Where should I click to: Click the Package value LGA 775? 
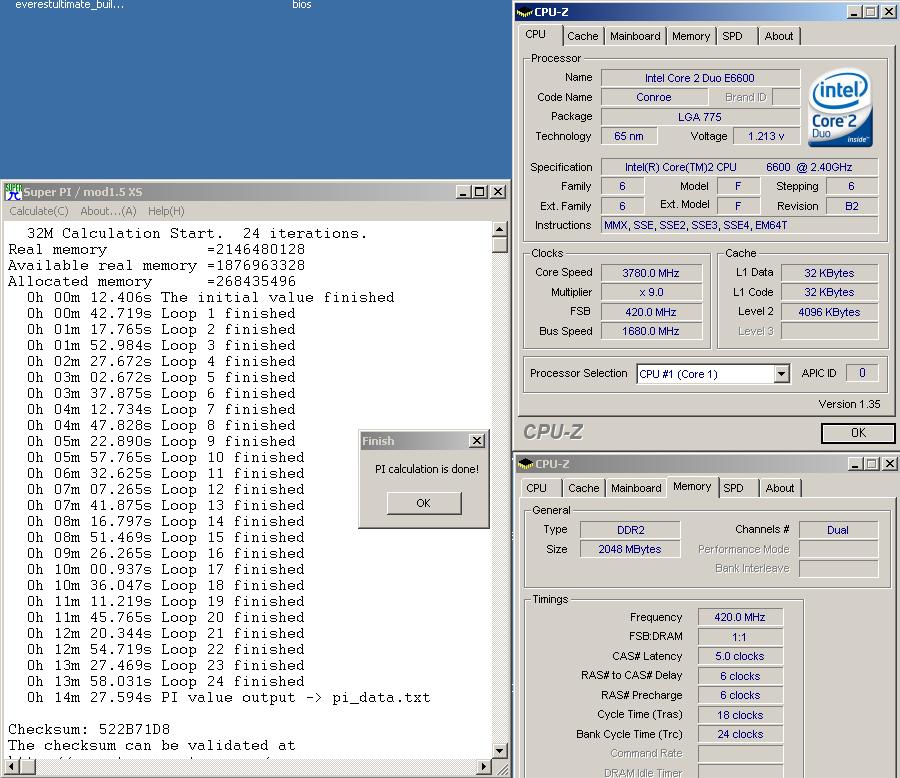tap(700, 117)
